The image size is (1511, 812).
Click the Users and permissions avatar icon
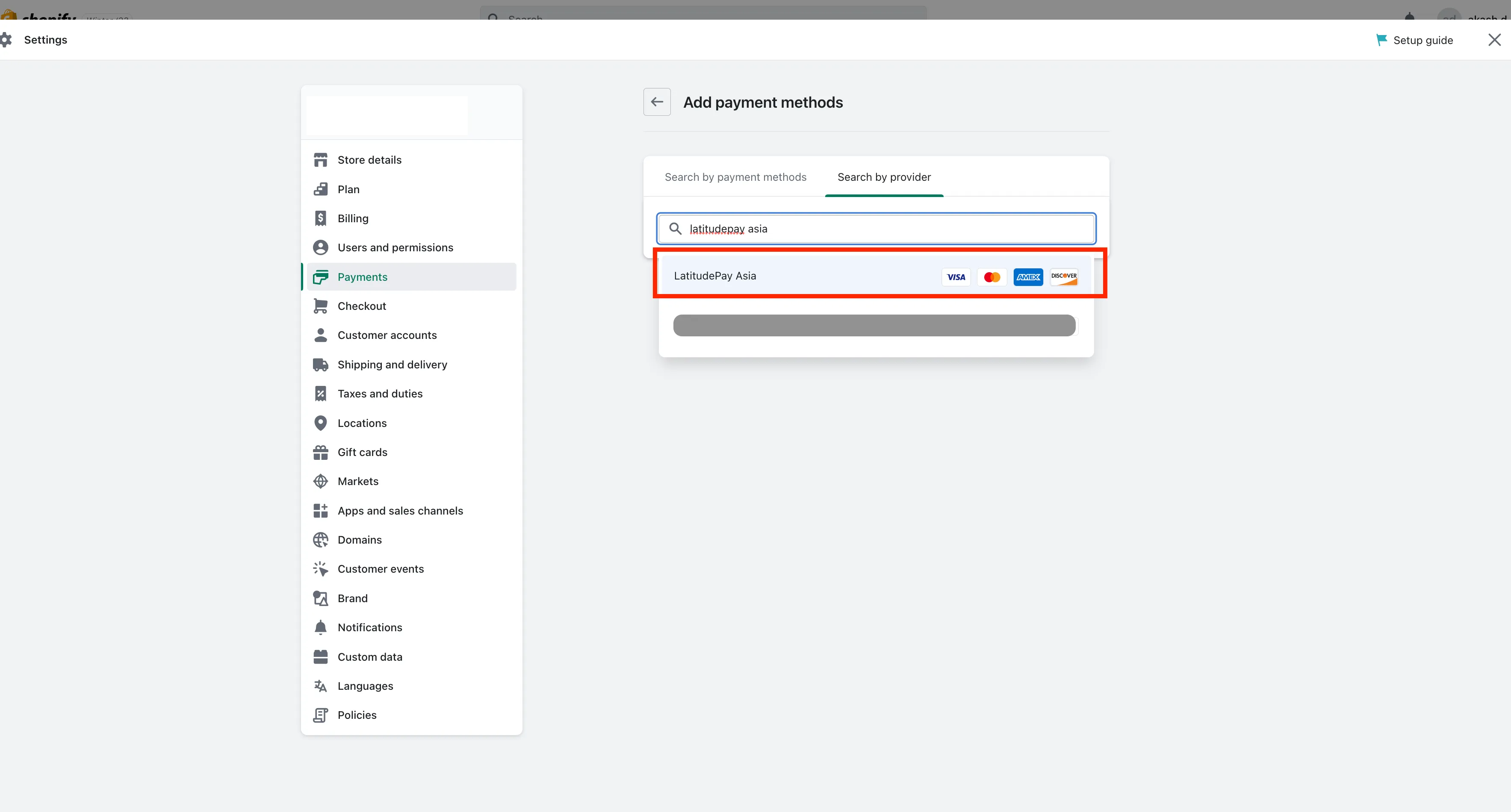tap(320, 247)
